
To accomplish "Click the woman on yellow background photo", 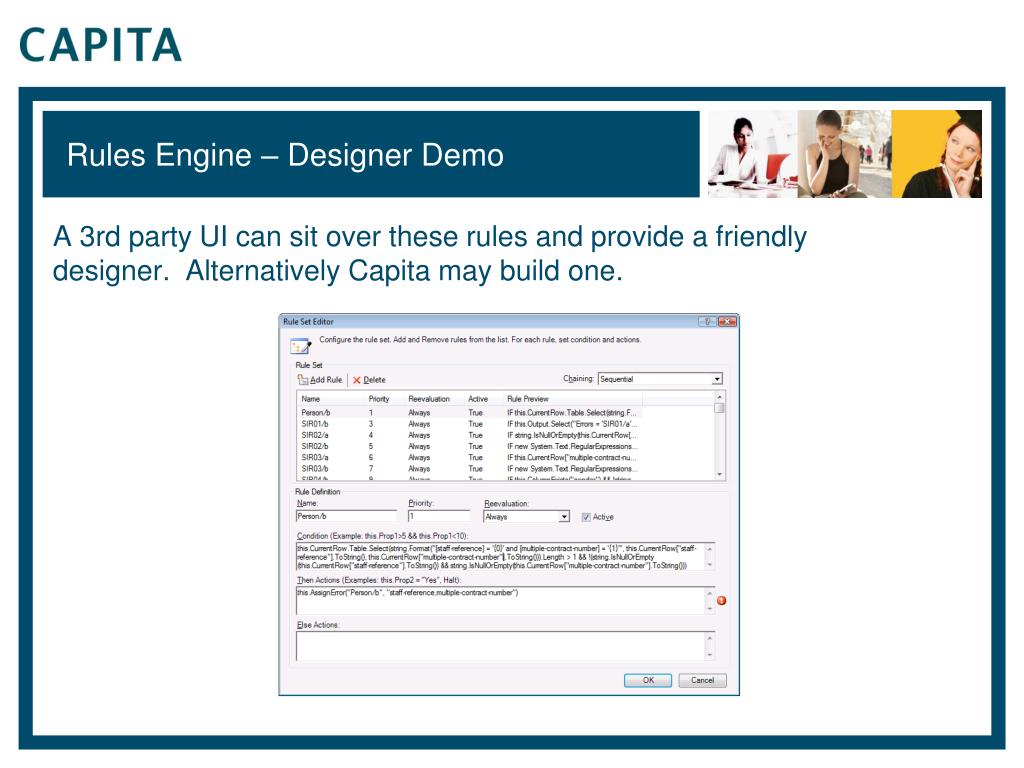I will pos(936,154).
